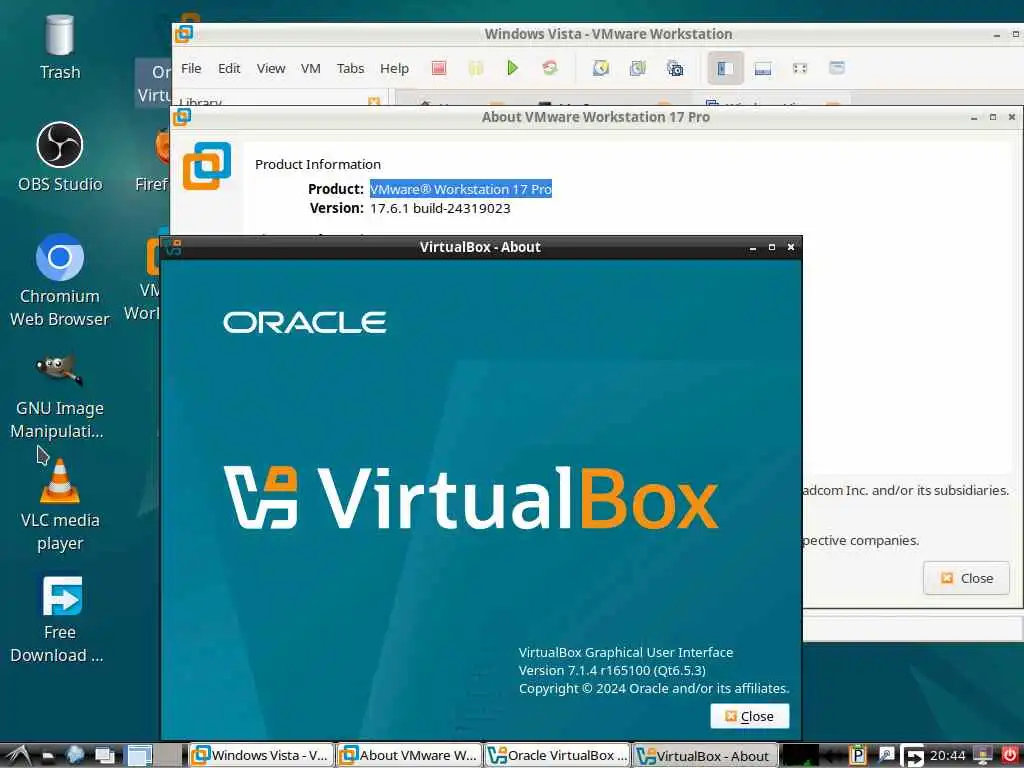Switch to About VMware W... taskbar entry
Screen dimensions: 1024x768
coord(409,756)
